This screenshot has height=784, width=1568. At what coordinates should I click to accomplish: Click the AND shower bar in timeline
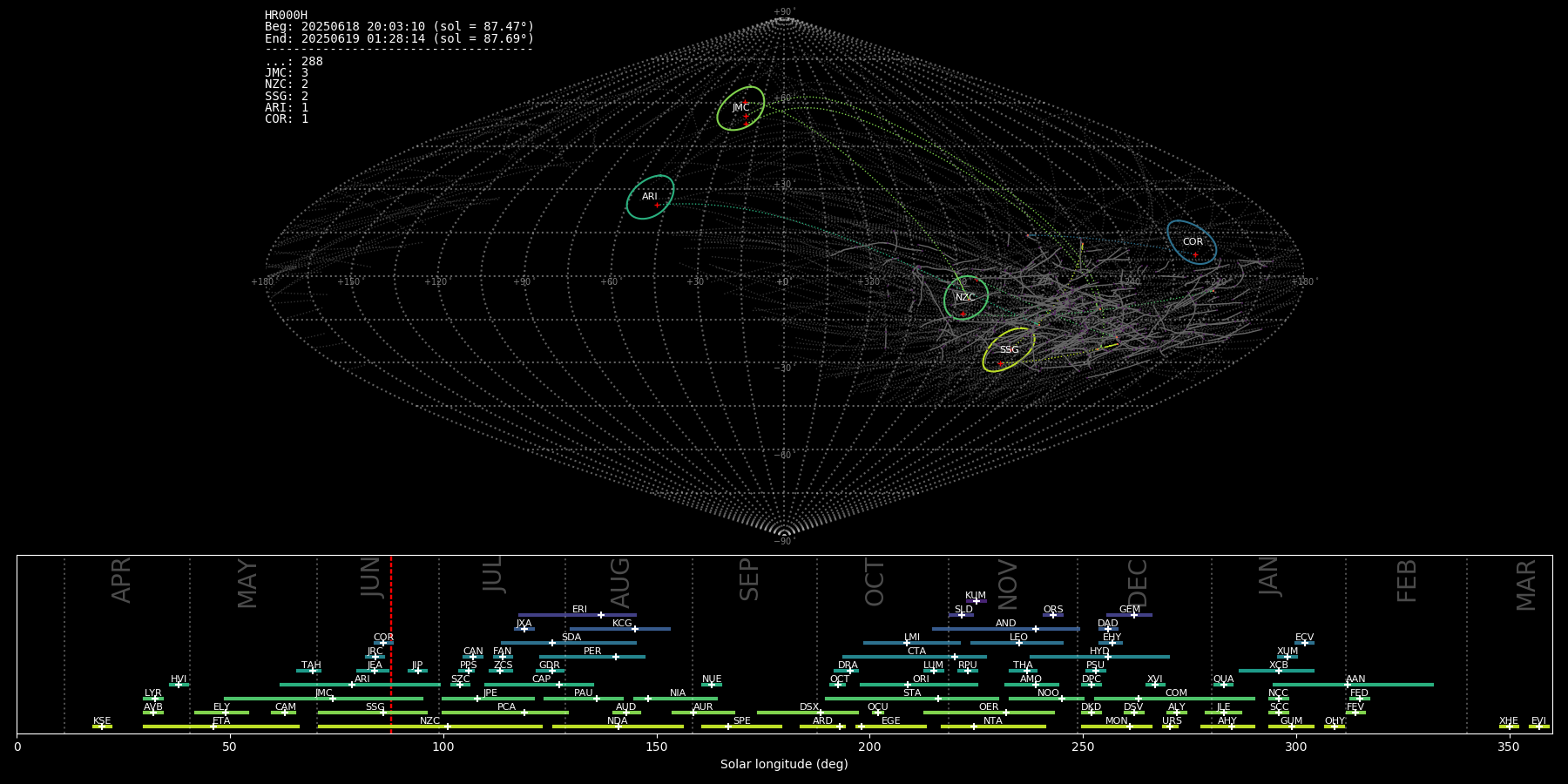pos(1006,629)
